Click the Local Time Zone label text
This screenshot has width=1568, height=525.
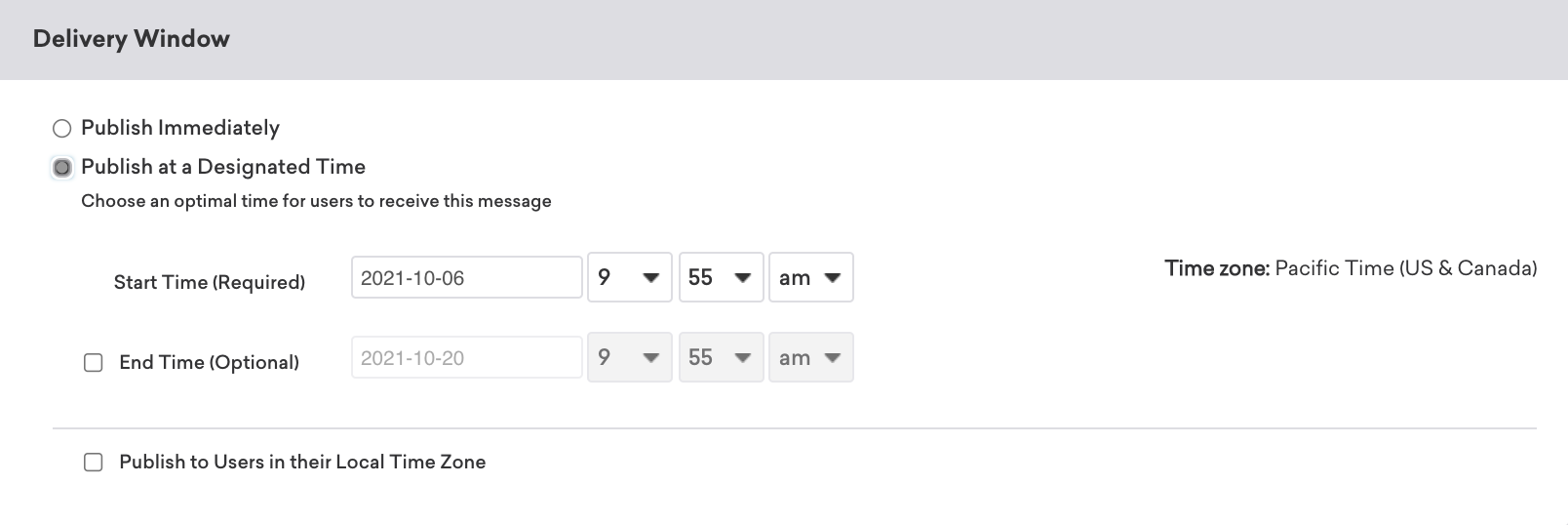pyautogui.click(x=302, y=462)
